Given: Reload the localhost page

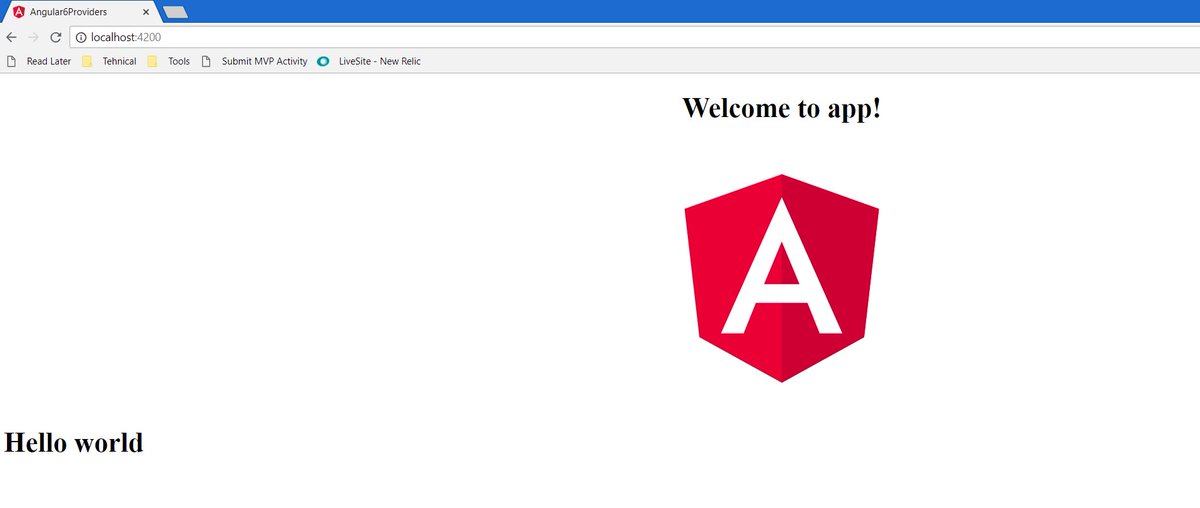Looking at the screenshot, I should point(56,37).
